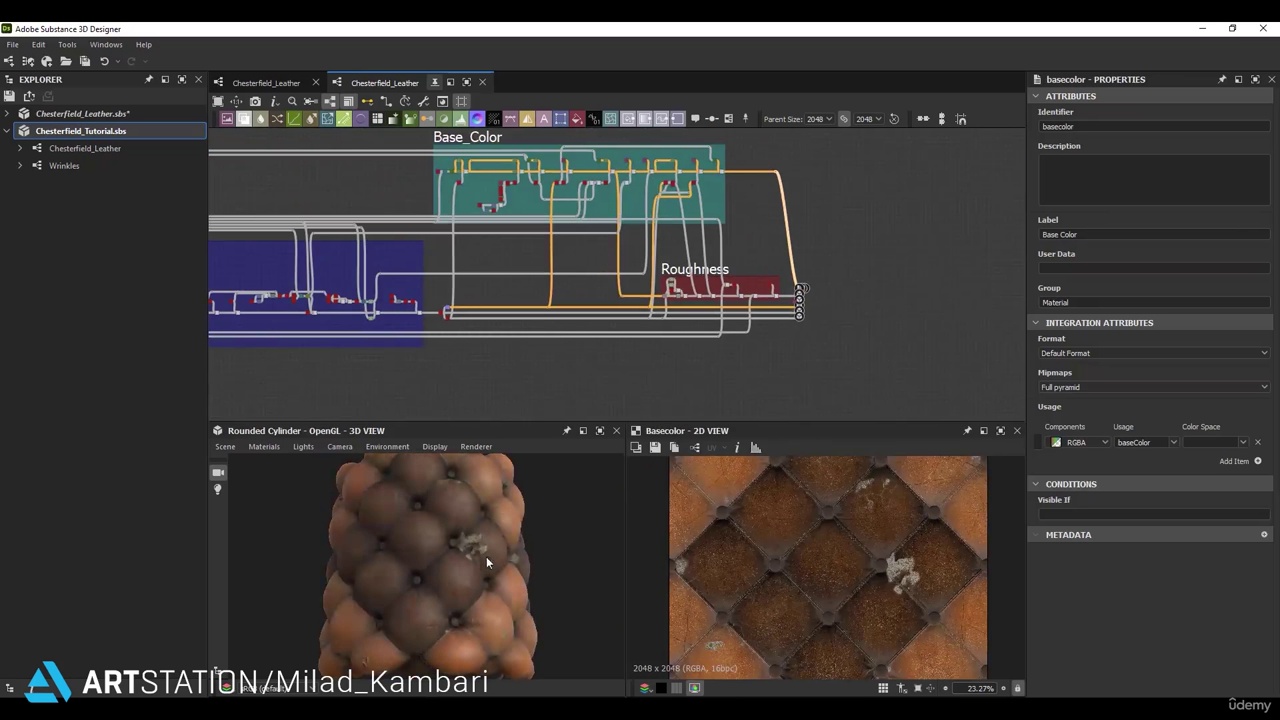
Task: Click the 2D view info icon
Action: click(x=736, y=448)
